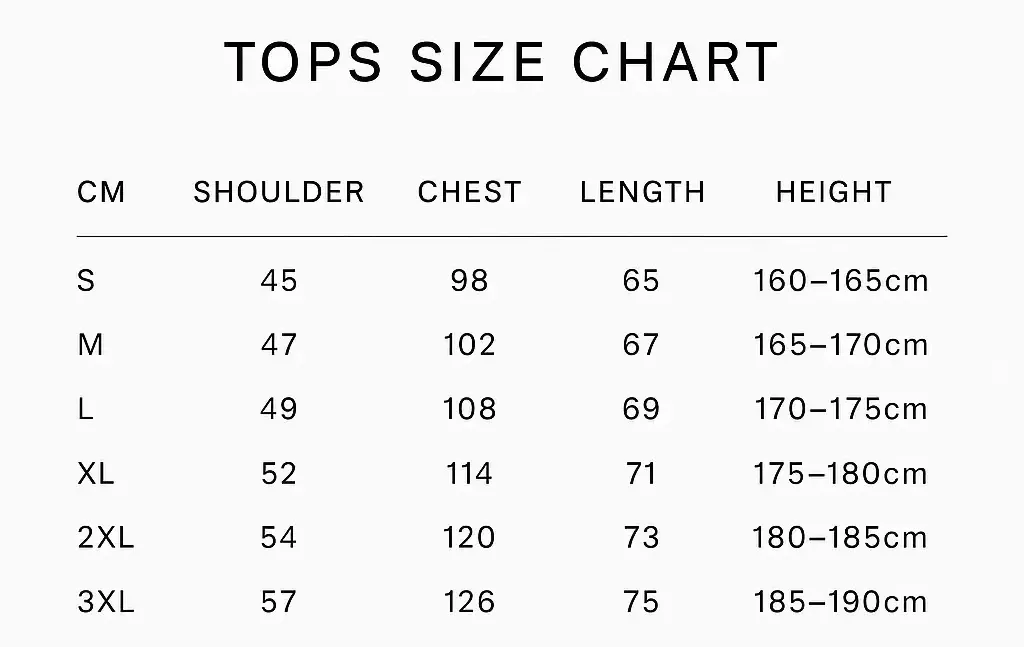Select the 185–190cm height value
This screenshot has height=647, width=1024.
(x=840, y=602)
